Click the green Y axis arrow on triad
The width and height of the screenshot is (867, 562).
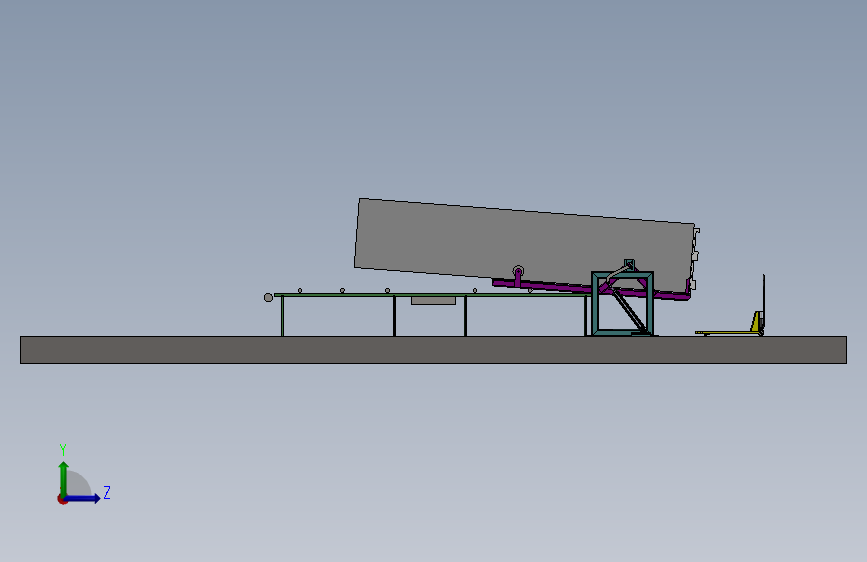64,479
